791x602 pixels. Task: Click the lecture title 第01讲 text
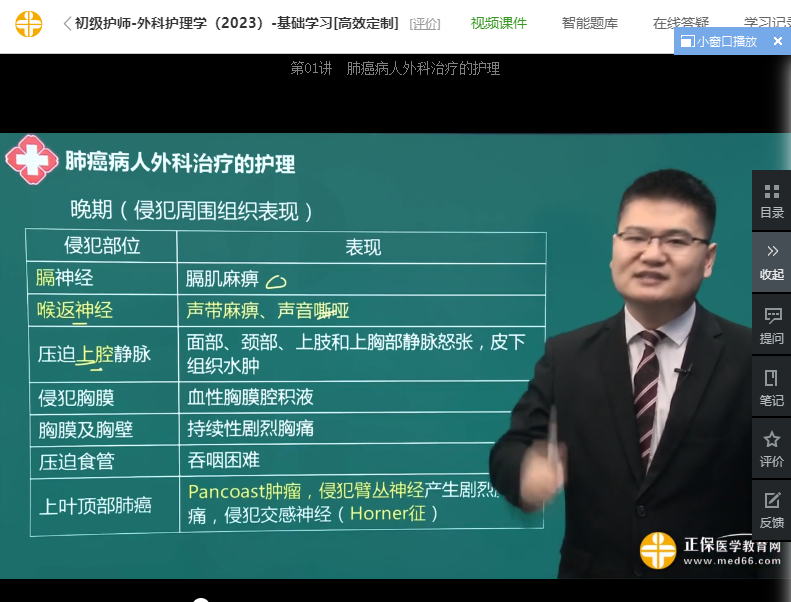click(395, 69)
